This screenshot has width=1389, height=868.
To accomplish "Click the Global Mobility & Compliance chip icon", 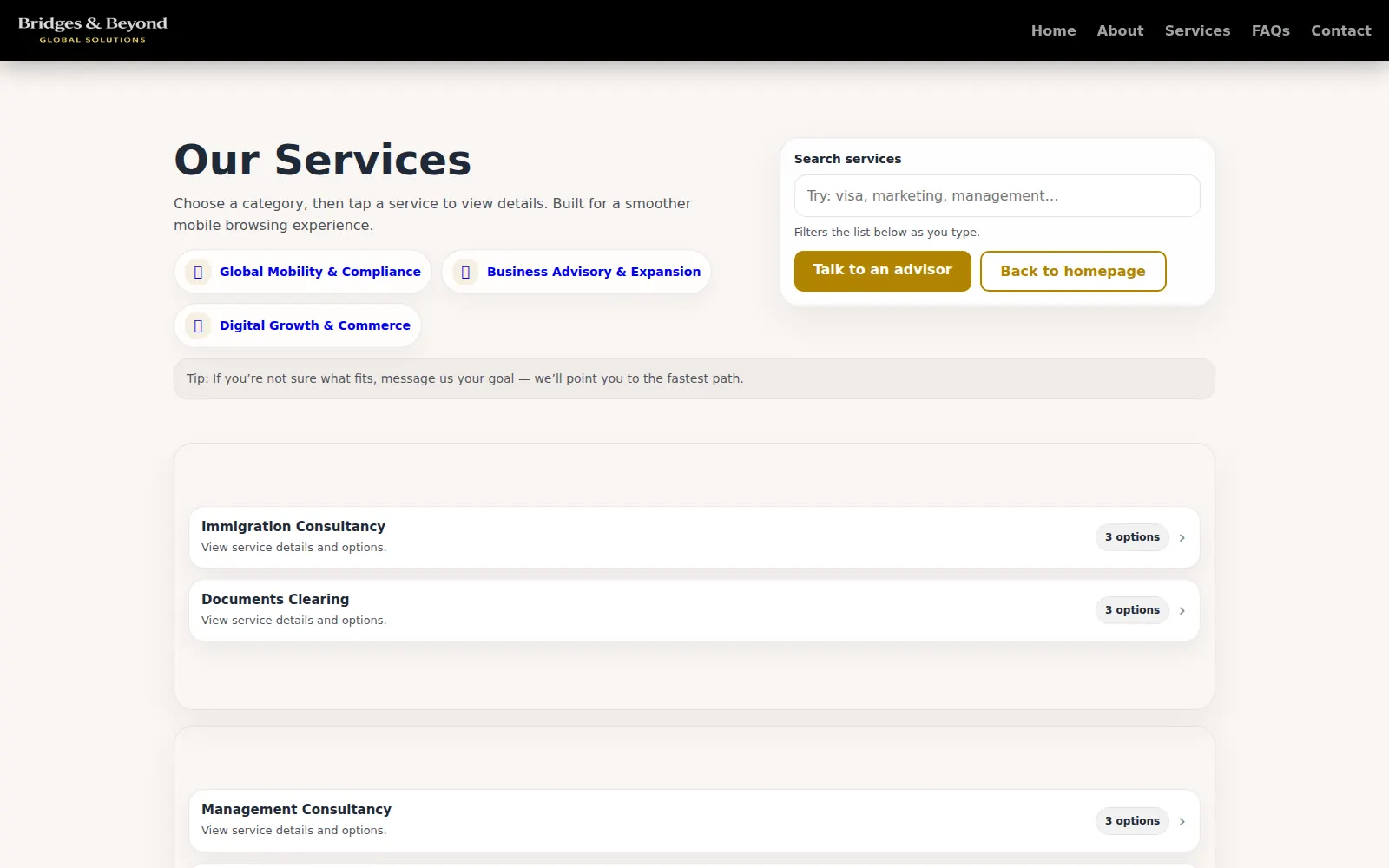I will coord(198,272).
